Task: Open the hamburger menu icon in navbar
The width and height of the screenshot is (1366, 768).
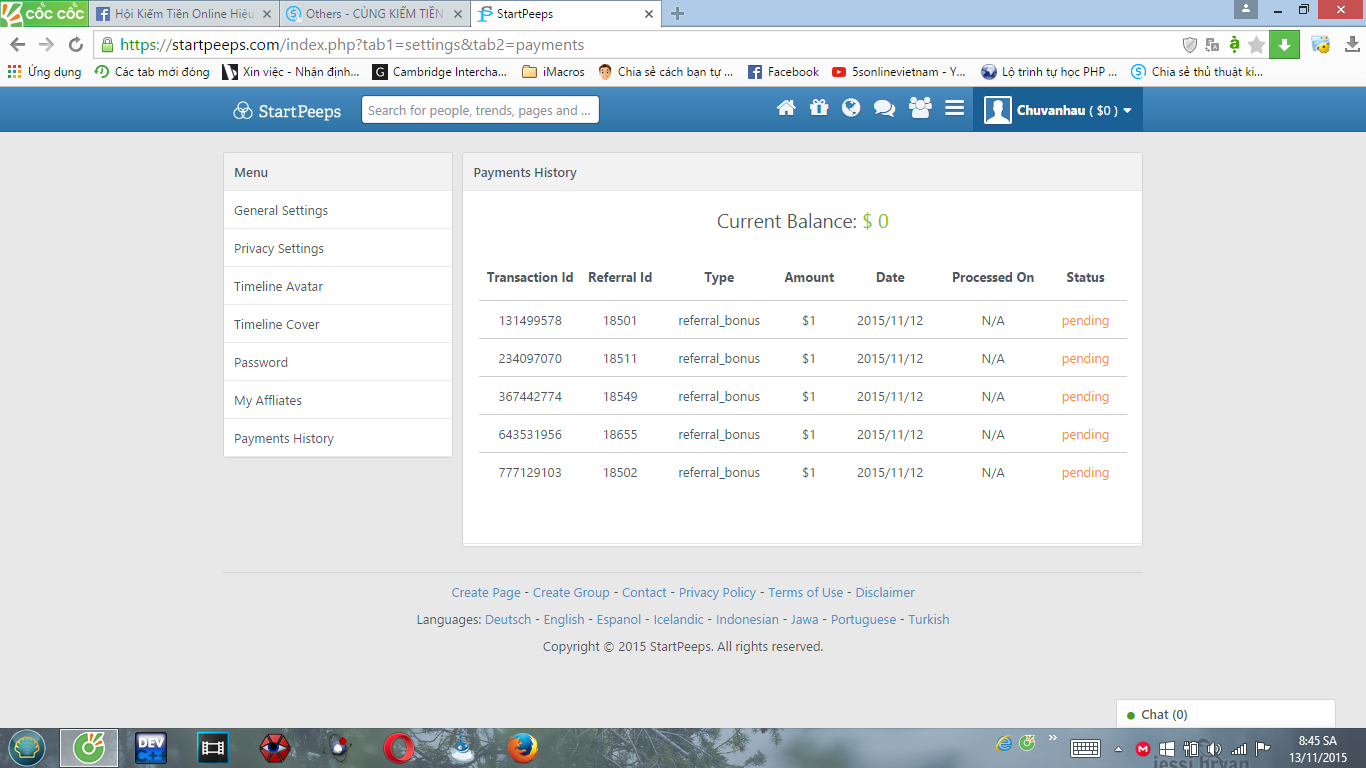Action: point(954,109)
